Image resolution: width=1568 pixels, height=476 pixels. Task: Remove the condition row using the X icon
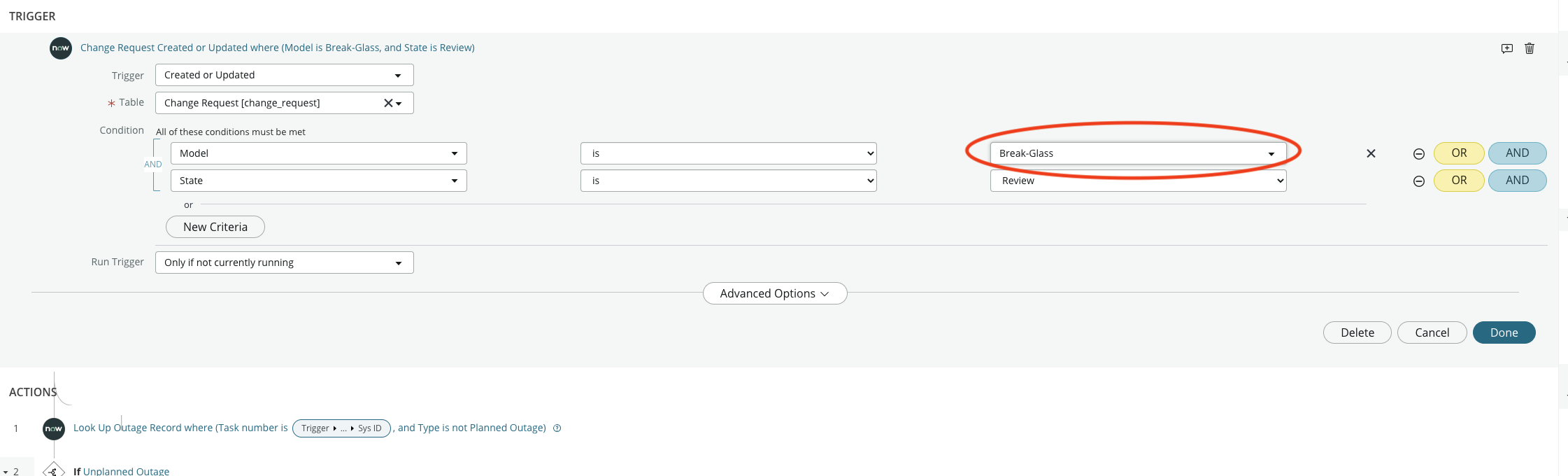click(x=1371, y=153)
